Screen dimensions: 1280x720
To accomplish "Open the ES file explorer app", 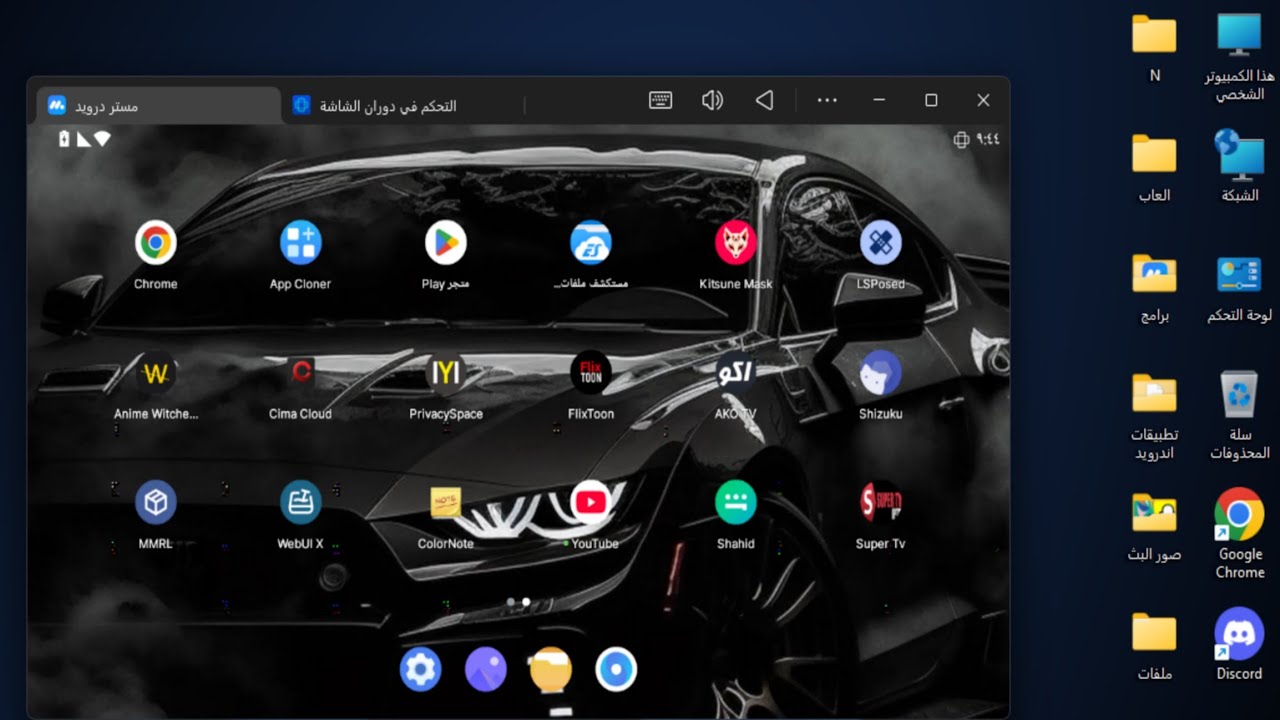I will click(x=591, y=243).
